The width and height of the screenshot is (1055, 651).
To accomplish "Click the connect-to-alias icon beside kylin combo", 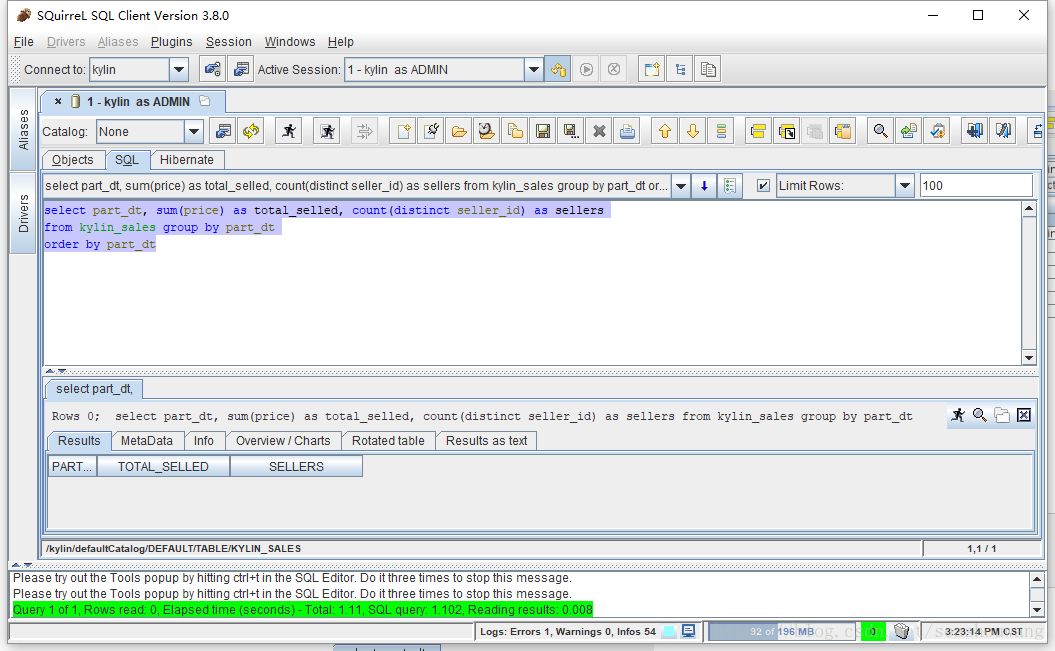I will pos(213,69).
